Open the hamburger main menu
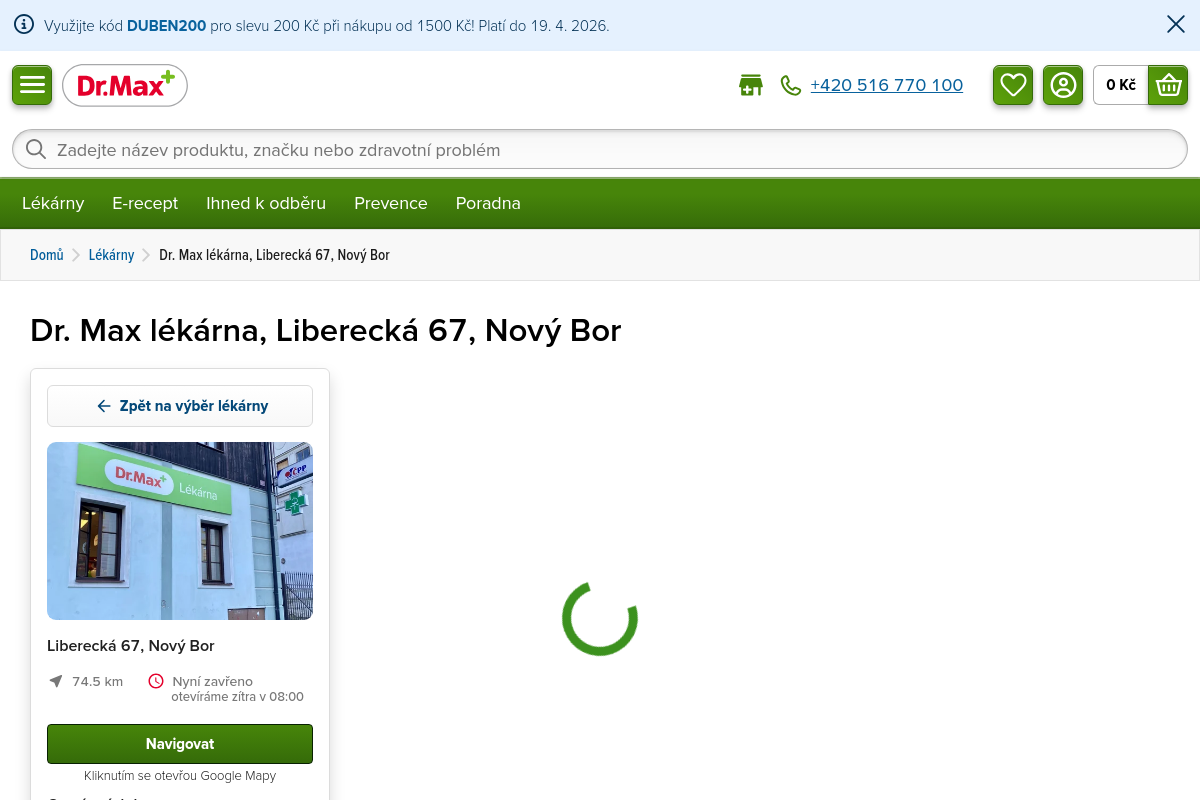 click(x=32, y=85)
